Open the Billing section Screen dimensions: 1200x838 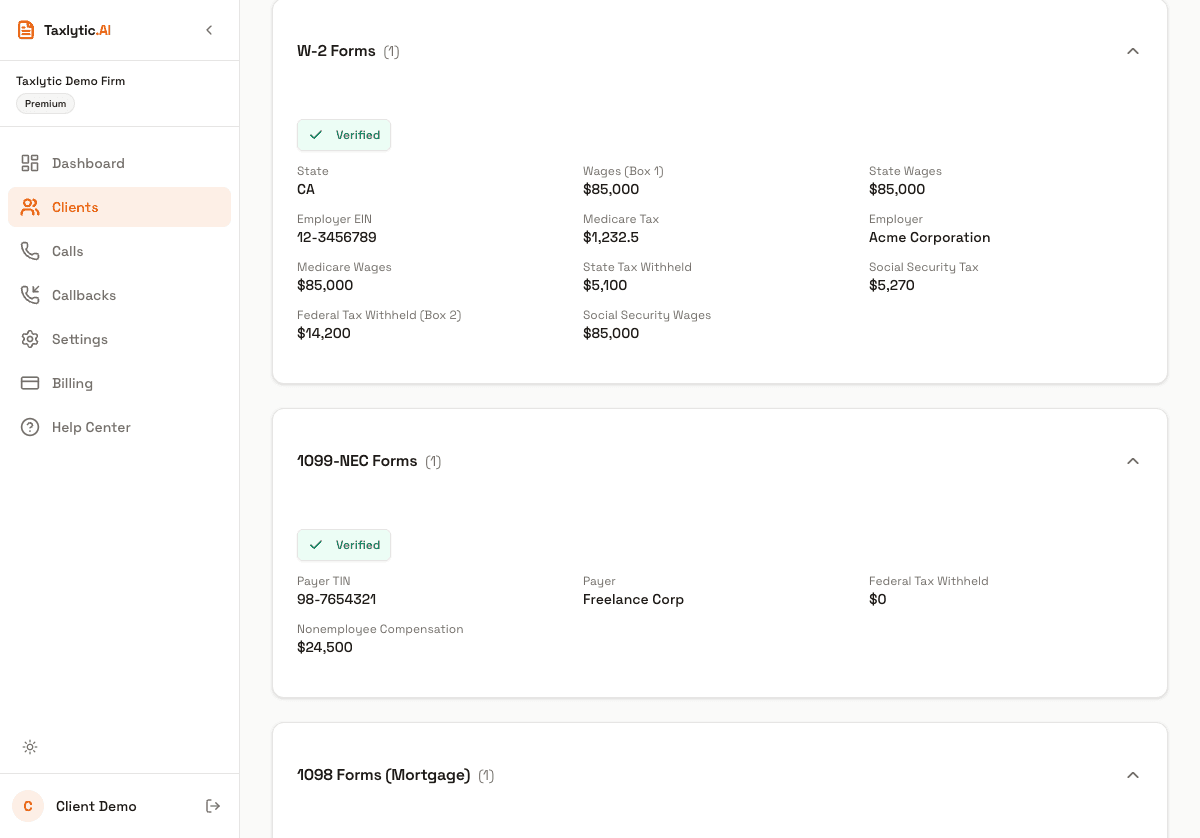coord(72,383)
